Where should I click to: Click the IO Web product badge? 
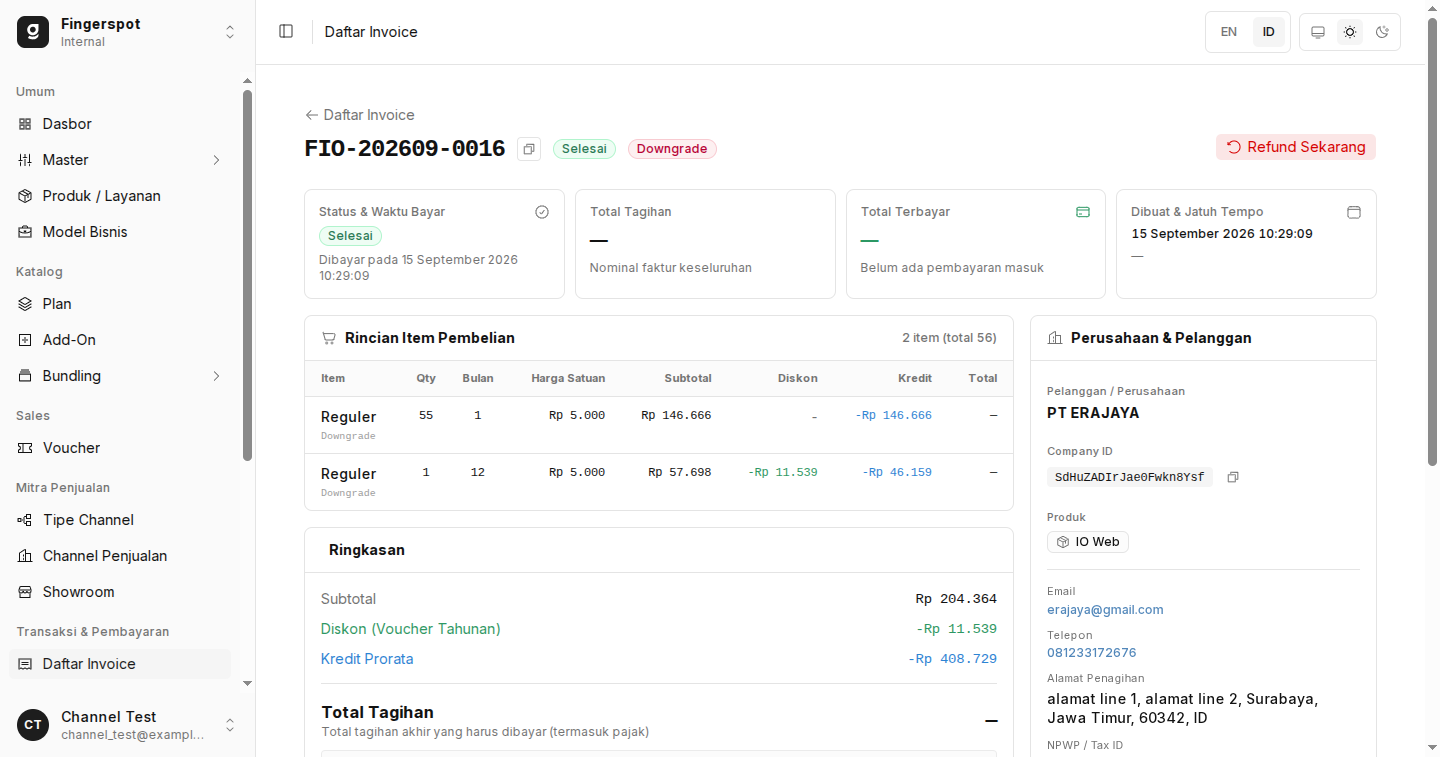tap(1088, 542)
